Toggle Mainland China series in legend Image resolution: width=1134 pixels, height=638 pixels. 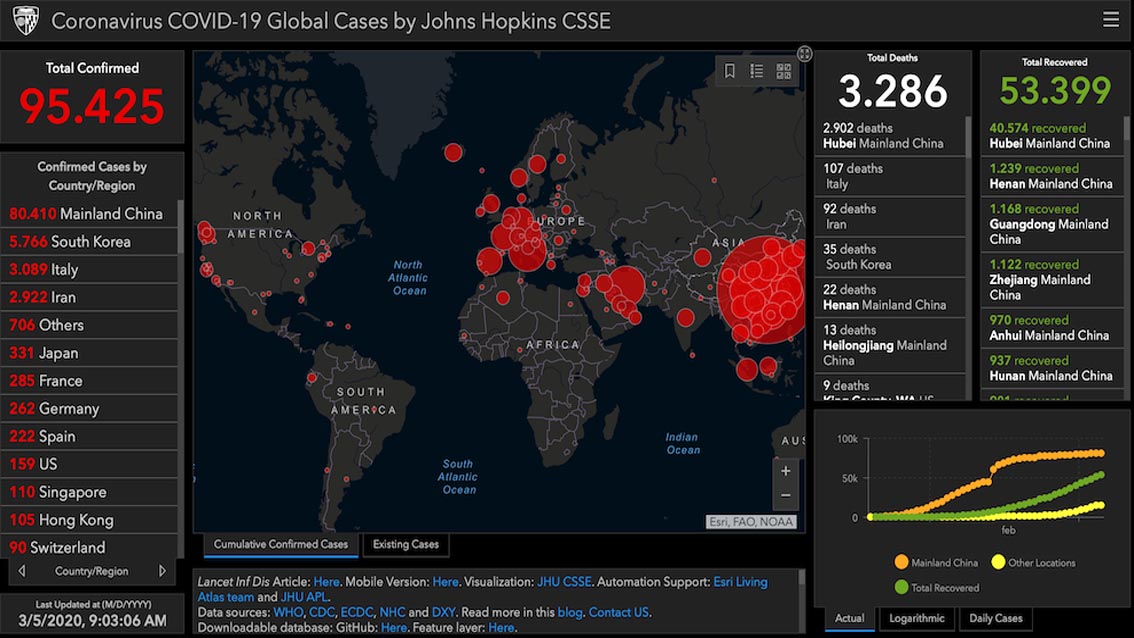(x=936, y=562)
